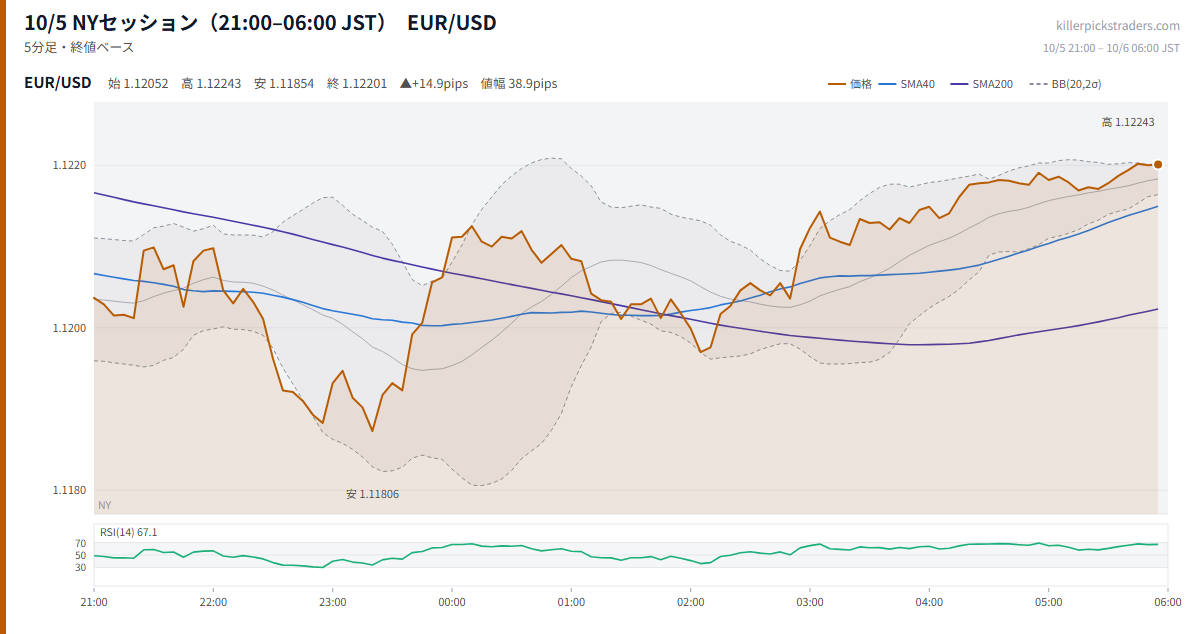The height and width of the screenshot is (634, 1200).
Task: Click the RSI axis label '70'
Action: point(81,543)
